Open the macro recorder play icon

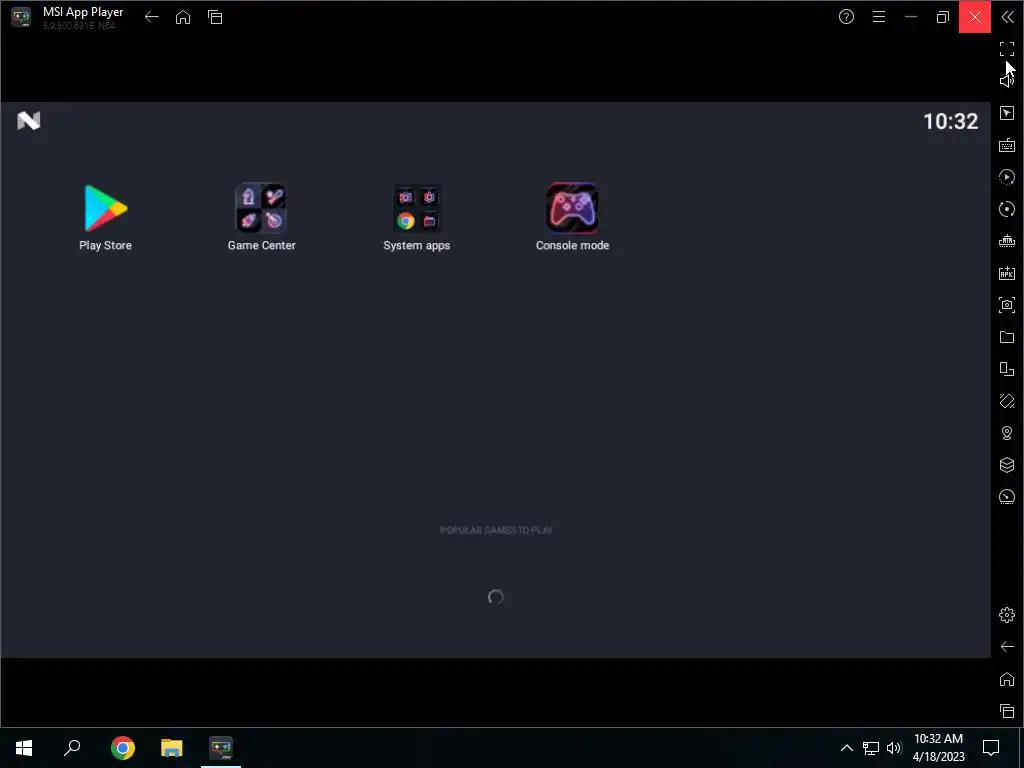coord(1007,177)
